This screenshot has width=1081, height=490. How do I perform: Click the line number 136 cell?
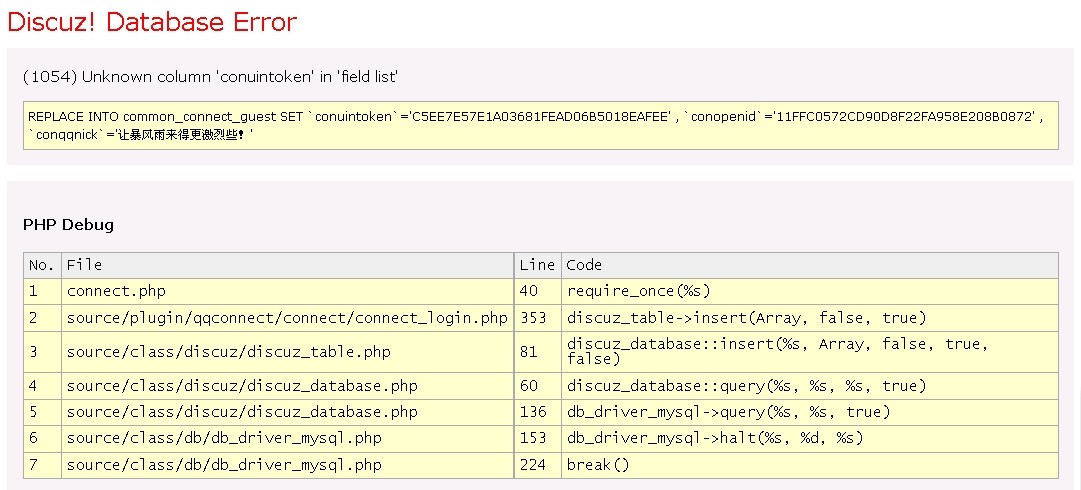533,412
